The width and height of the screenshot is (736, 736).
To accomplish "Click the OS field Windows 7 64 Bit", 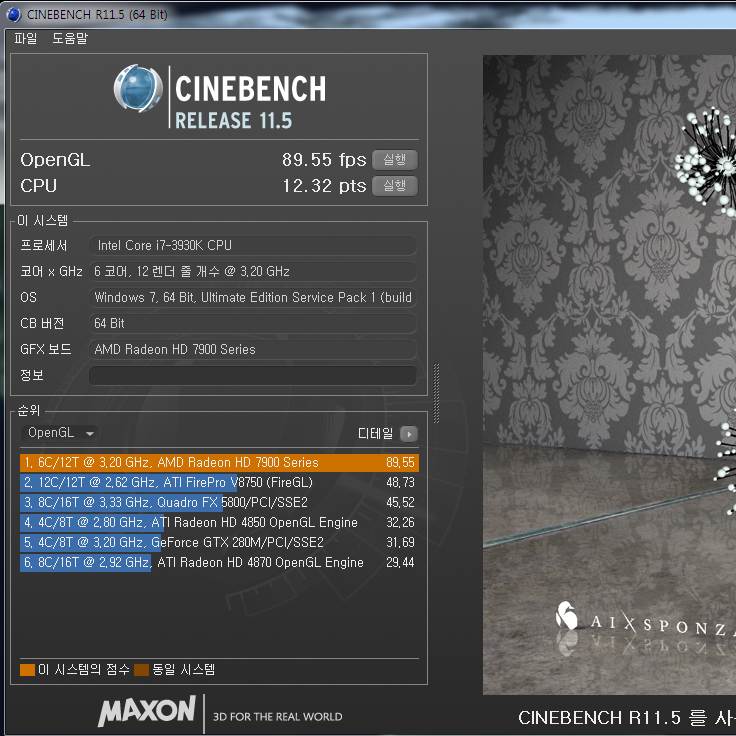I will pos(253,298).
